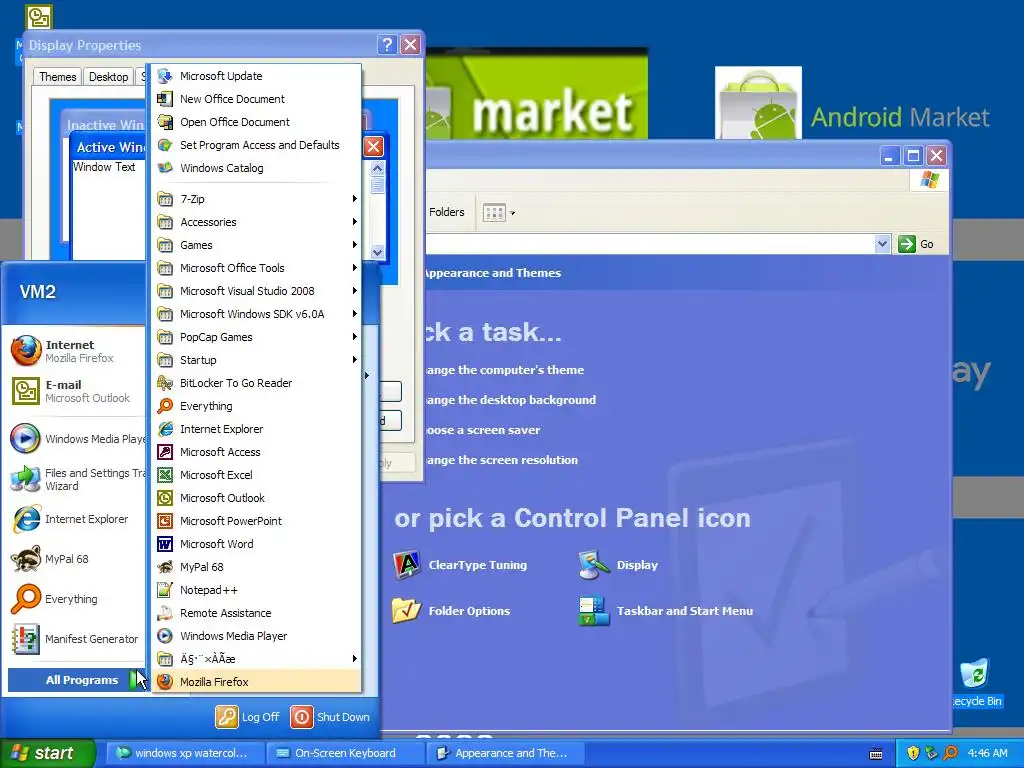Open ClearType Tuning control panel icon
The height and width of the screenshot is (768, 1024).
460,565
